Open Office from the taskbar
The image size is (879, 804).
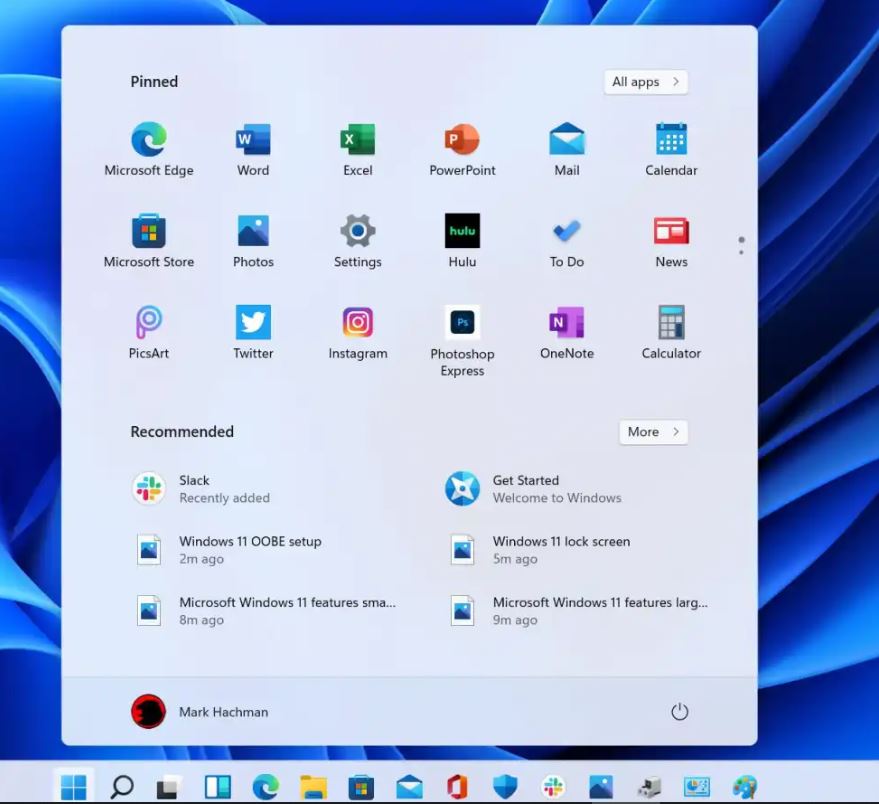point(457,787)
